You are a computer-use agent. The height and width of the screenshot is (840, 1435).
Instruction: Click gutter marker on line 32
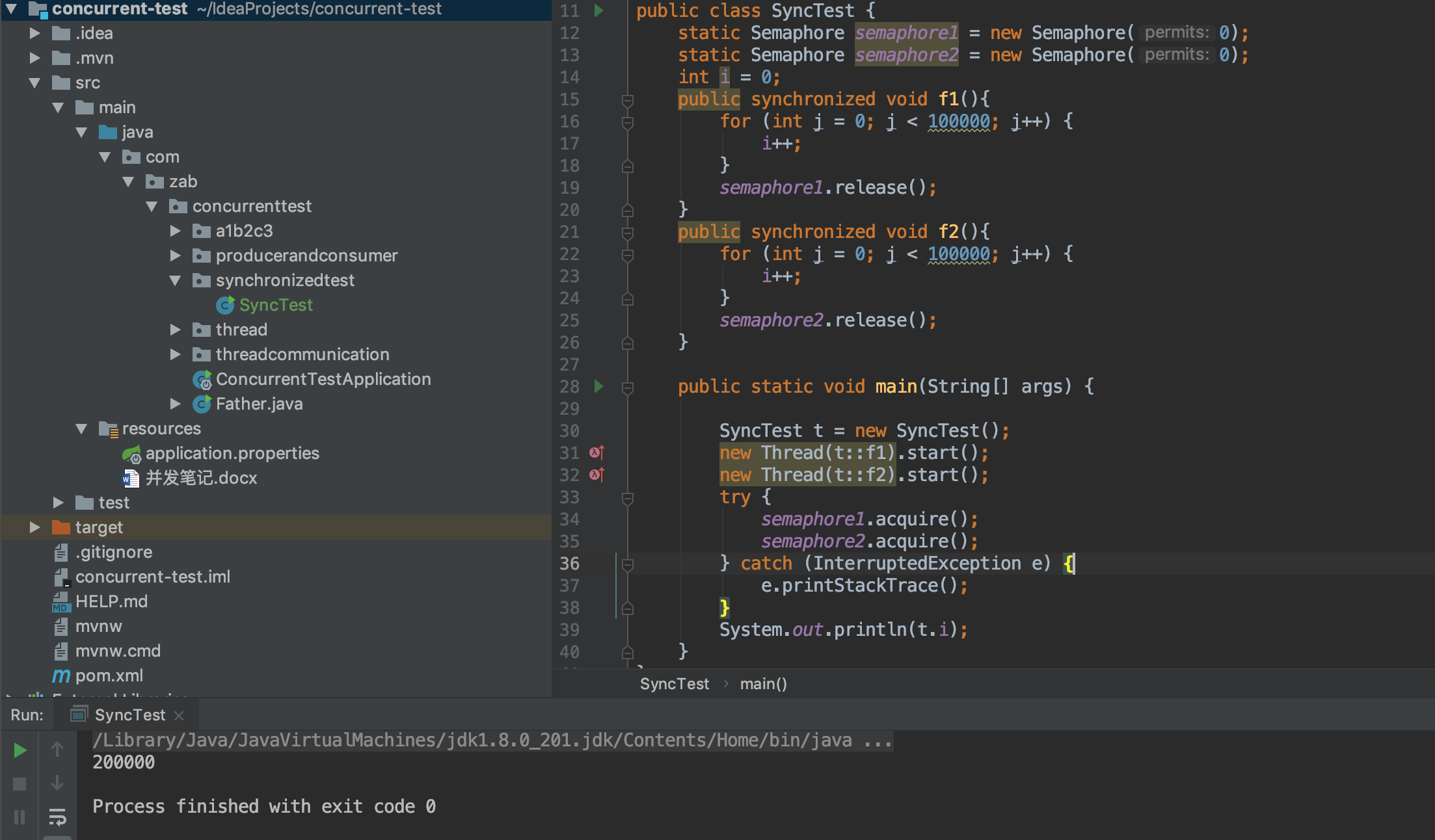click(597, 475)
